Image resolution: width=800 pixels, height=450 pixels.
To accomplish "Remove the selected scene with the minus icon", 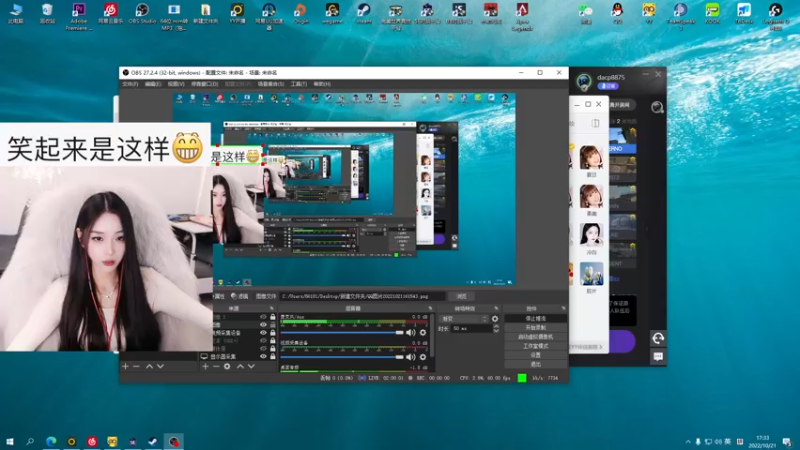I will click(136, 366).
